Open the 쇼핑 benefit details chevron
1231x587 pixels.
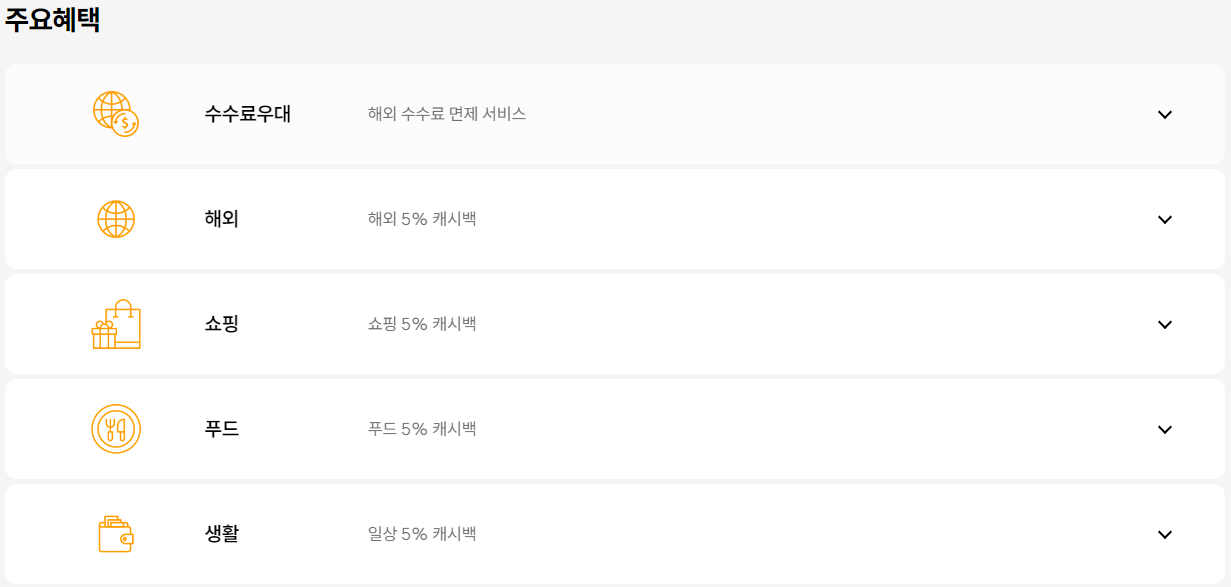1163,323
